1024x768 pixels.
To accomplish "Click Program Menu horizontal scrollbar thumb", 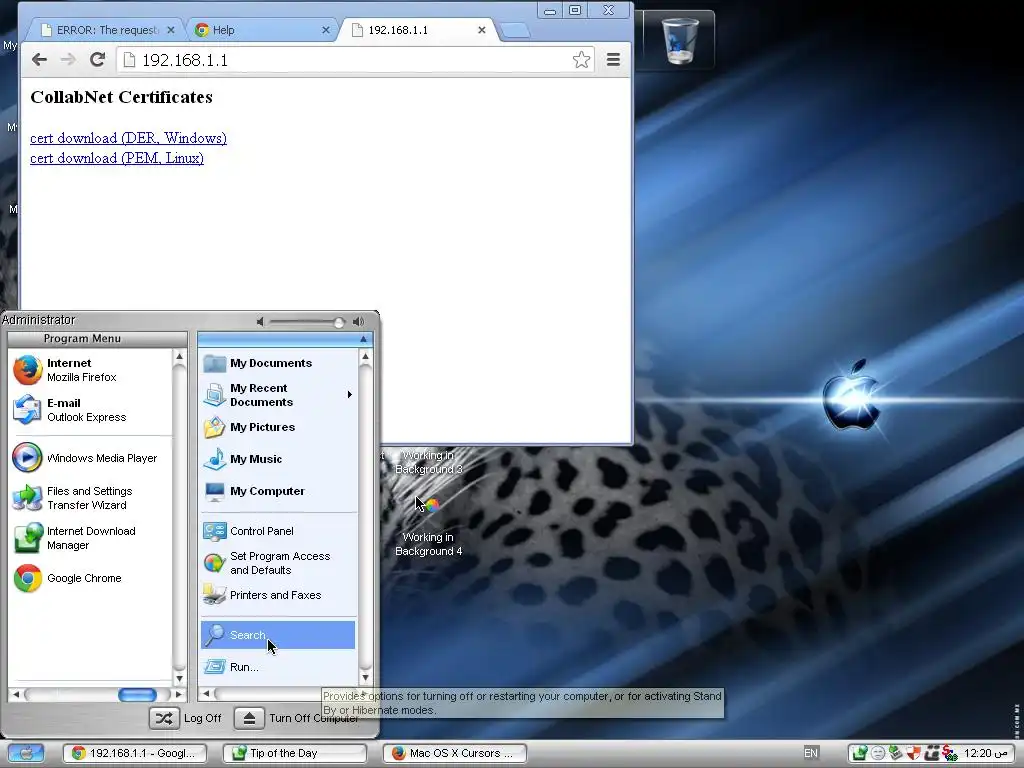I will [x=137, y=695].
